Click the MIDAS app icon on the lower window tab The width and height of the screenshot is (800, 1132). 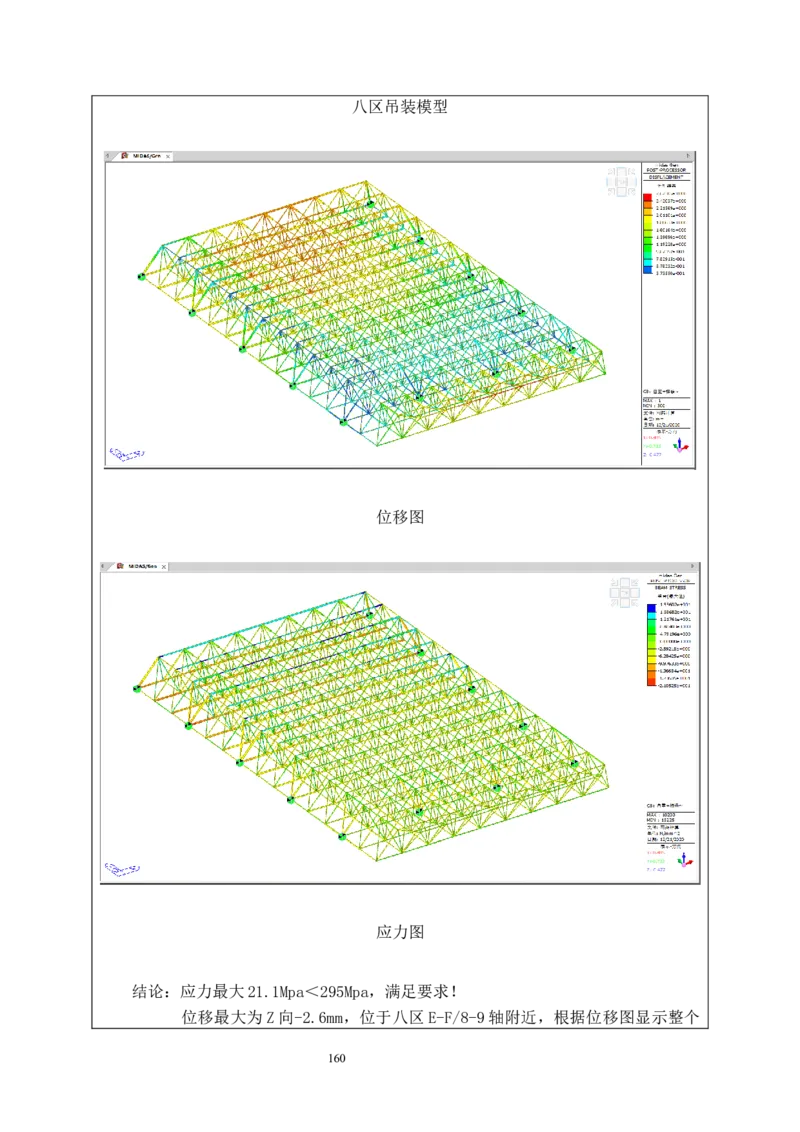point(120,566)
